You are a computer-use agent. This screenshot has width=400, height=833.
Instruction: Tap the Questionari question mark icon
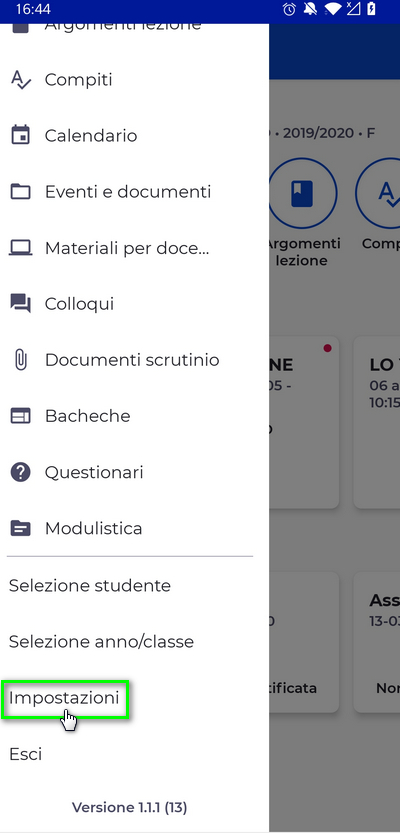point(21,472)
